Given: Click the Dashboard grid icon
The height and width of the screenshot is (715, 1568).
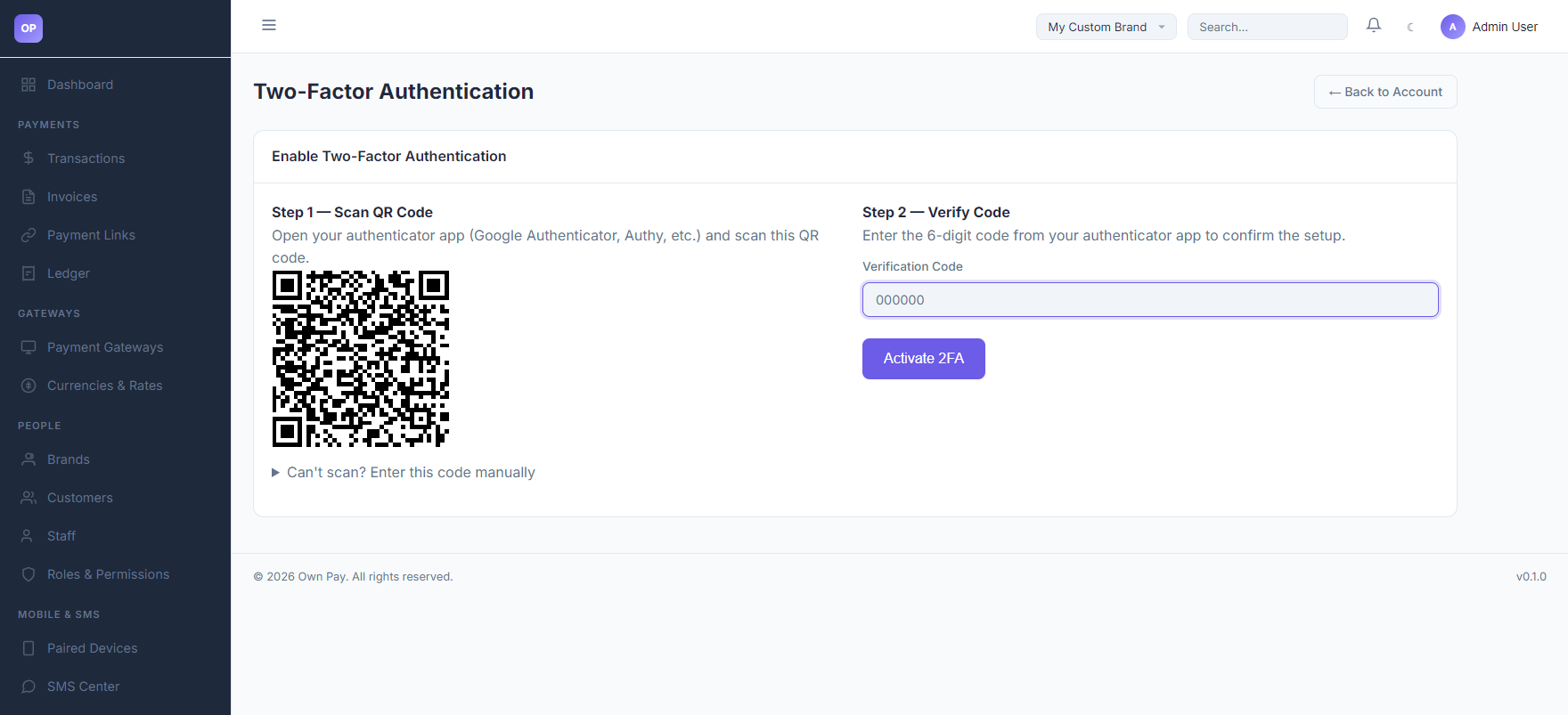Looking at the screenshot, I should (29, 85).
